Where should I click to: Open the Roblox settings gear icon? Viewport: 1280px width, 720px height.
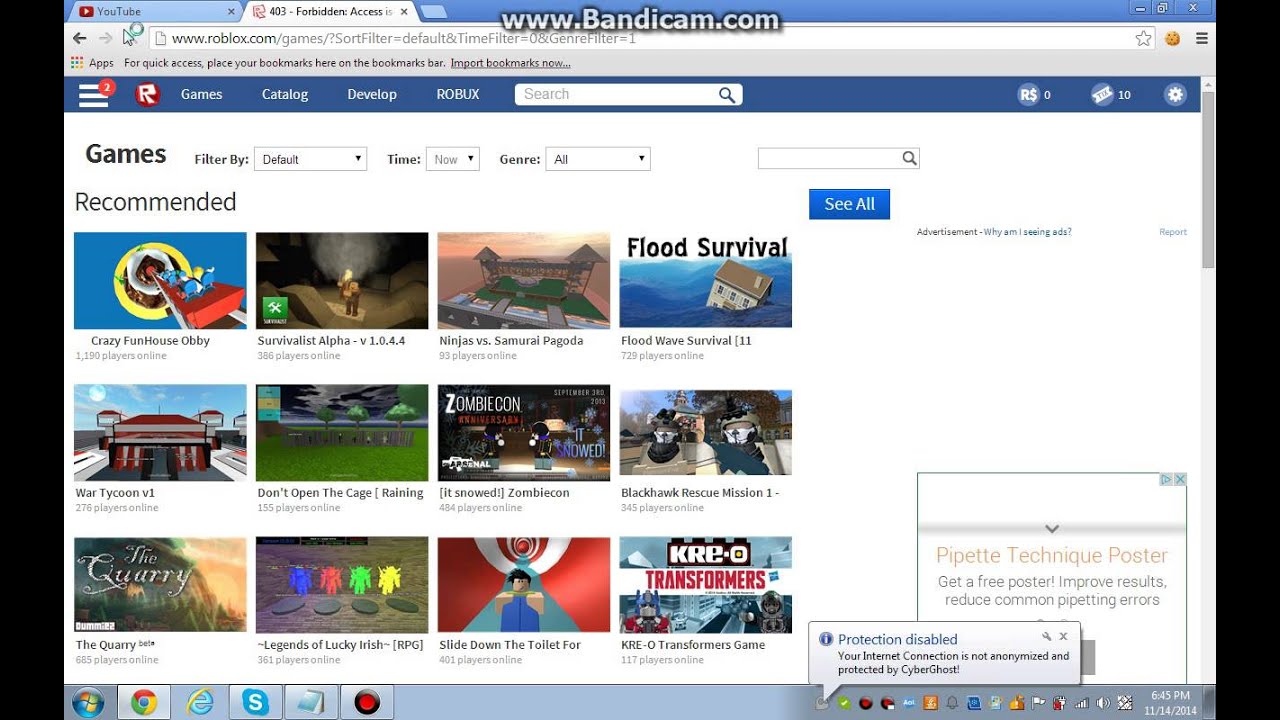[1175, 95]
